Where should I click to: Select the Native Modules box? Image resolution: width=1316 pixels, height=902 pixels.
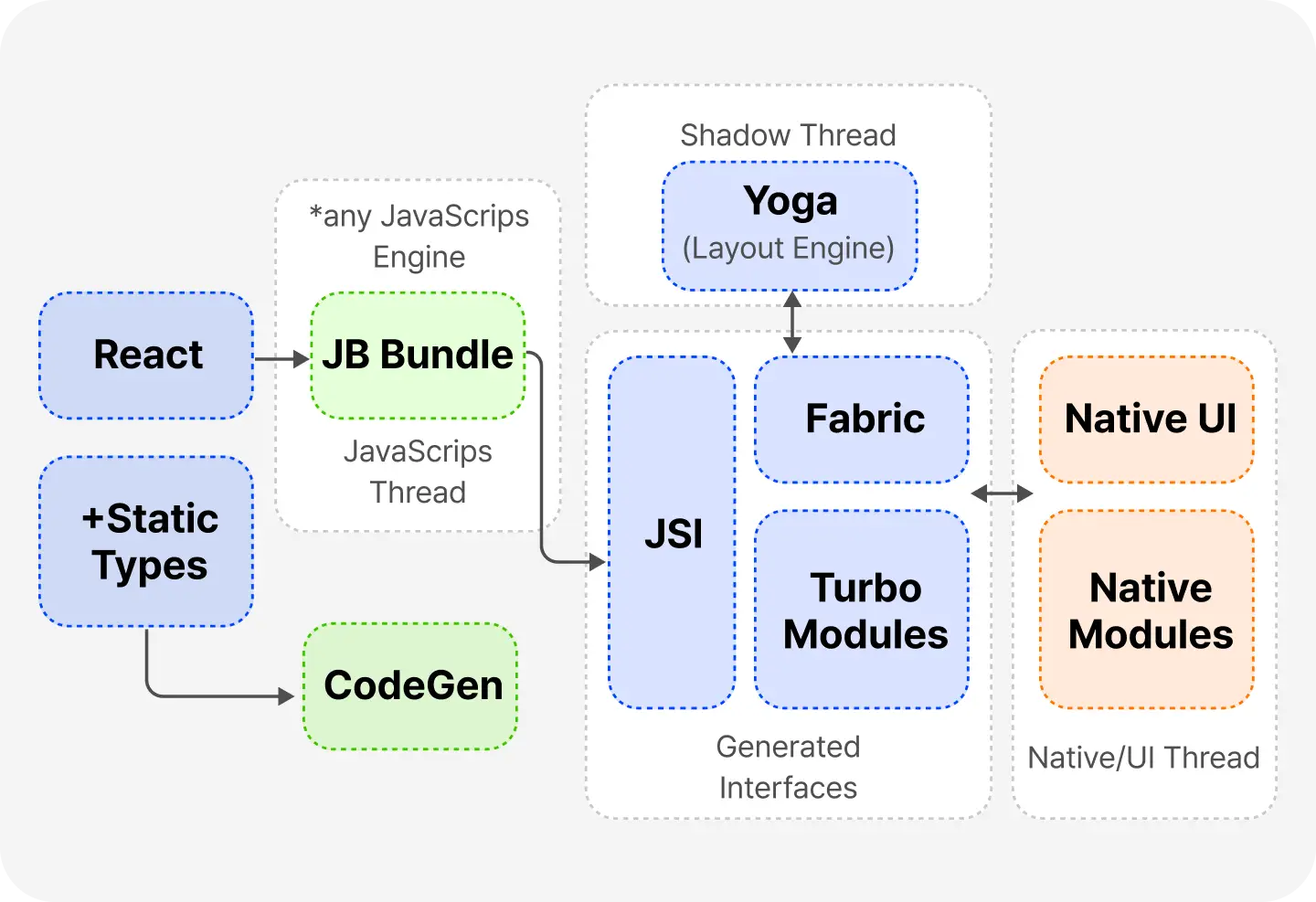[1147, 610]
